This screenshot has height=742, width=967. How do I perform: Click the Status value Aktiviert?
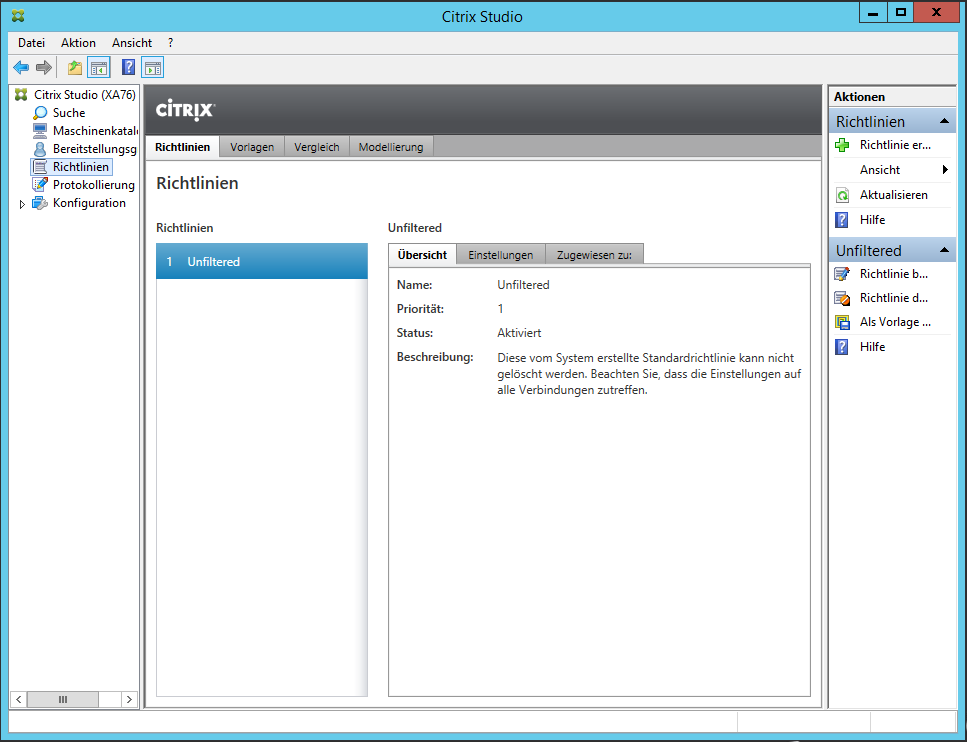pos(519,333)
